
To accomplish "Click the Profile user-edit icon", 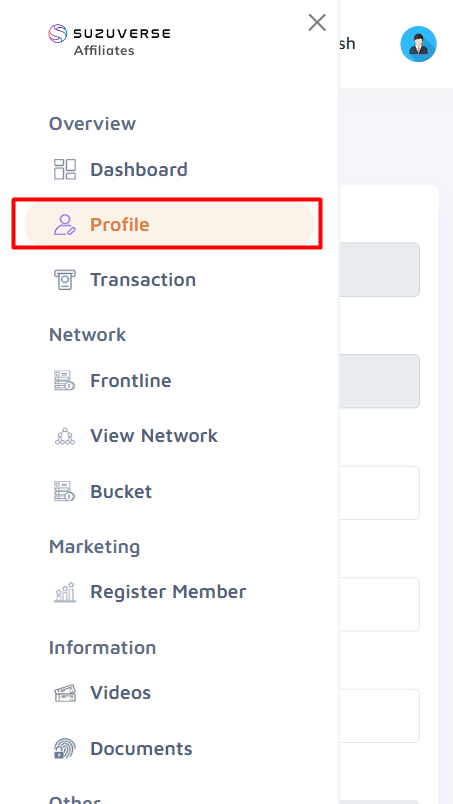I will (65, 225).
